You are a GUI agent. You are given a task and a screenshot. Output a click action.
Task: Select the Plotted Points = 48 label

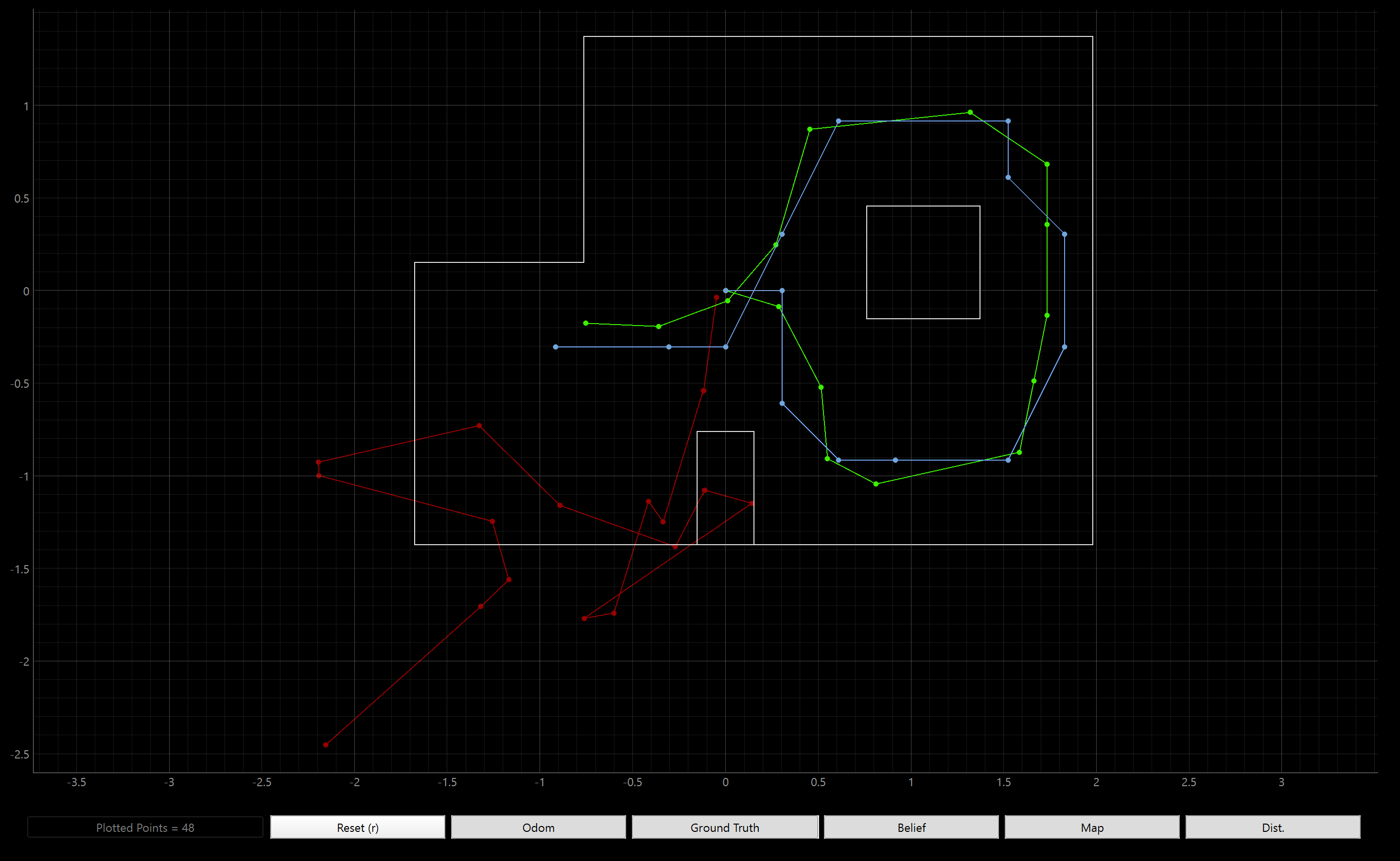pos(145,827)
